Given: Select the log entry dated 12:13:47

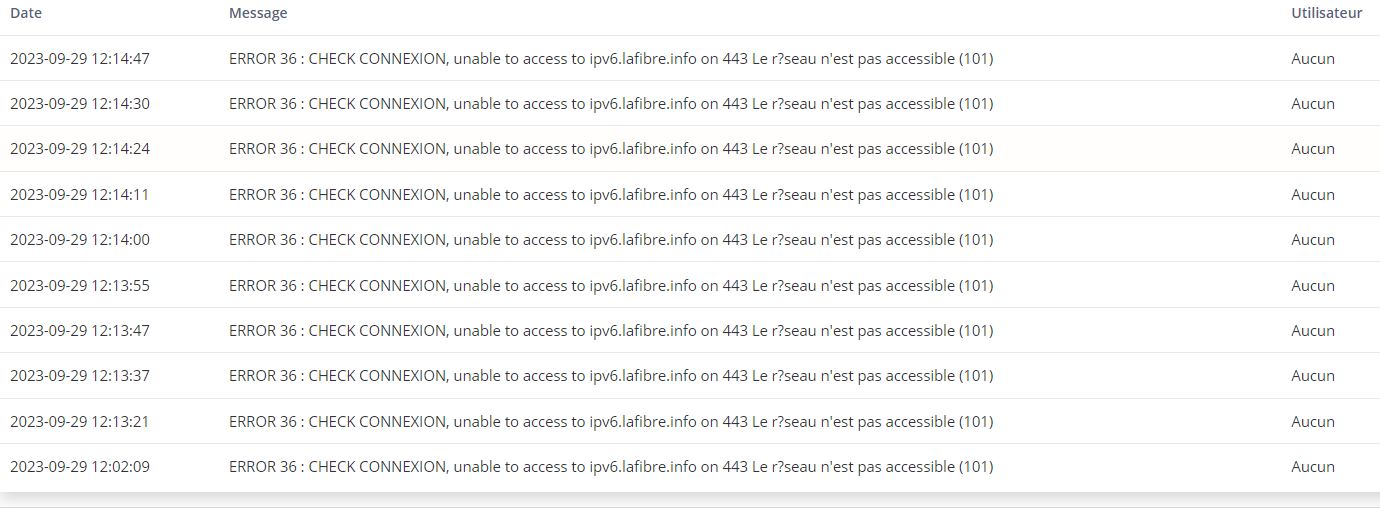Looking at the screenshot, I should [x=690, y=330].
